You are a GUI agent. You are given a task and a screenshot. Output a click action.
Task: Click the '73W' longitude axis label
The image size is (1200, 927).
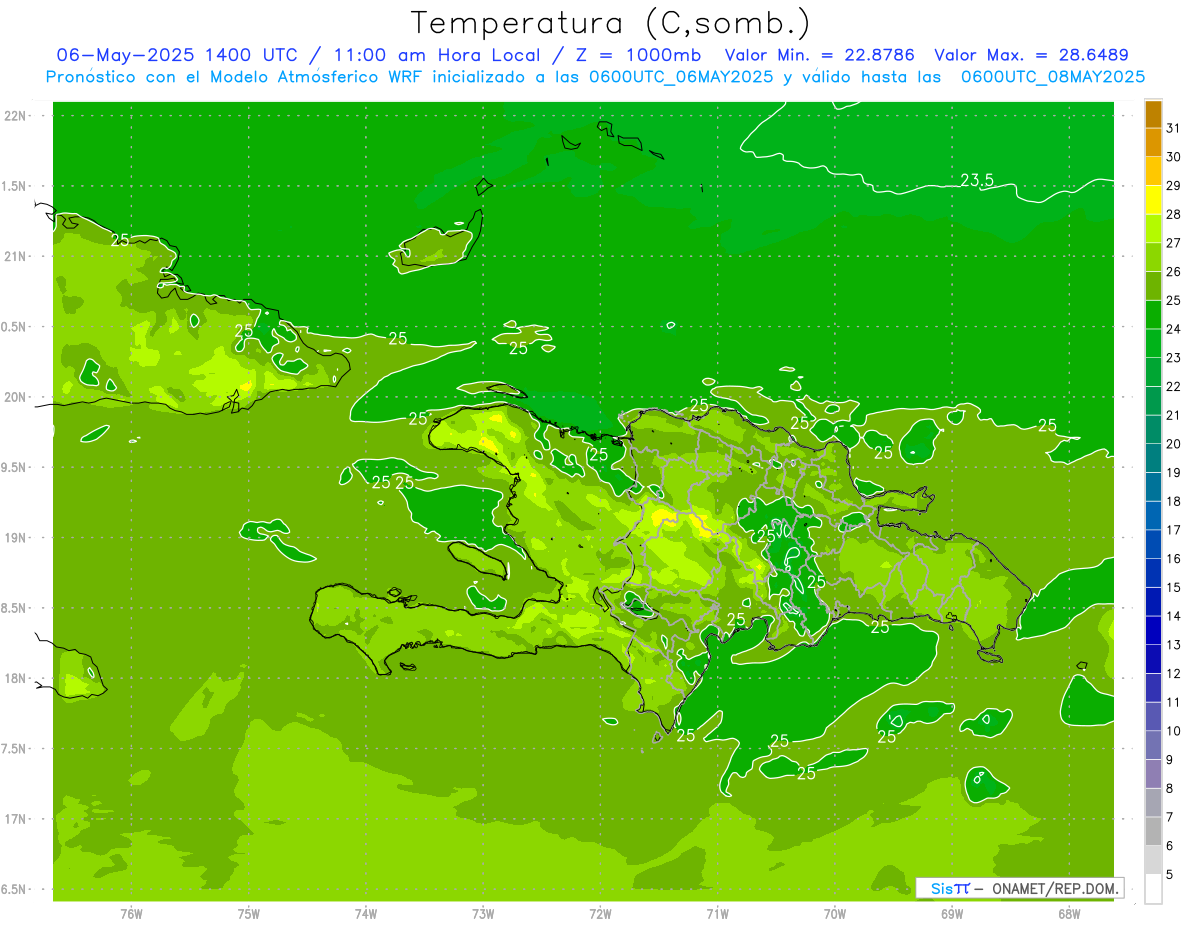tap(483, 914)
